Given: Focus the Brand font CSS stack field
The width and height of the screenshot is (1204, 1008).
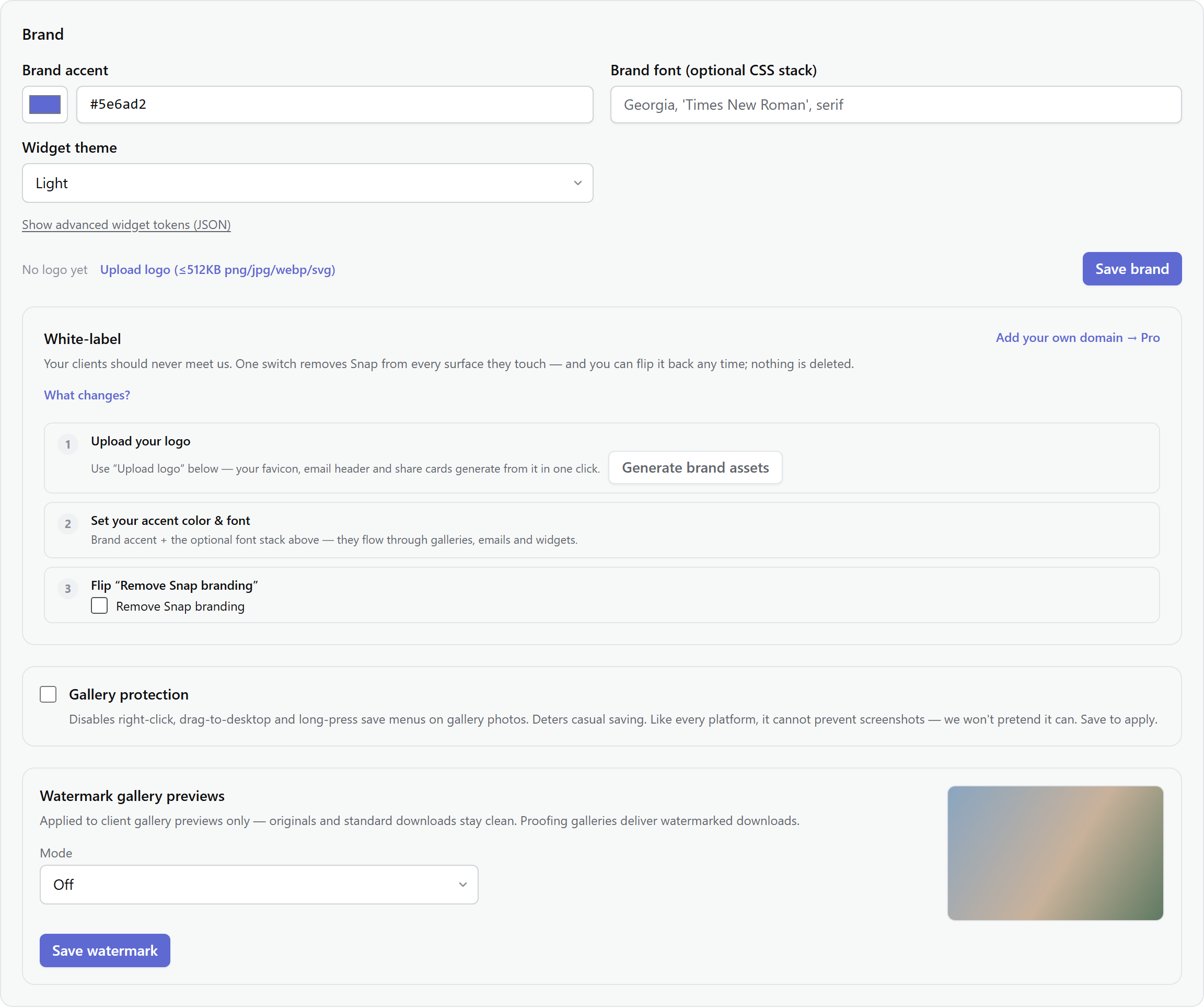Looking at the screenshot, I should 896,105.
